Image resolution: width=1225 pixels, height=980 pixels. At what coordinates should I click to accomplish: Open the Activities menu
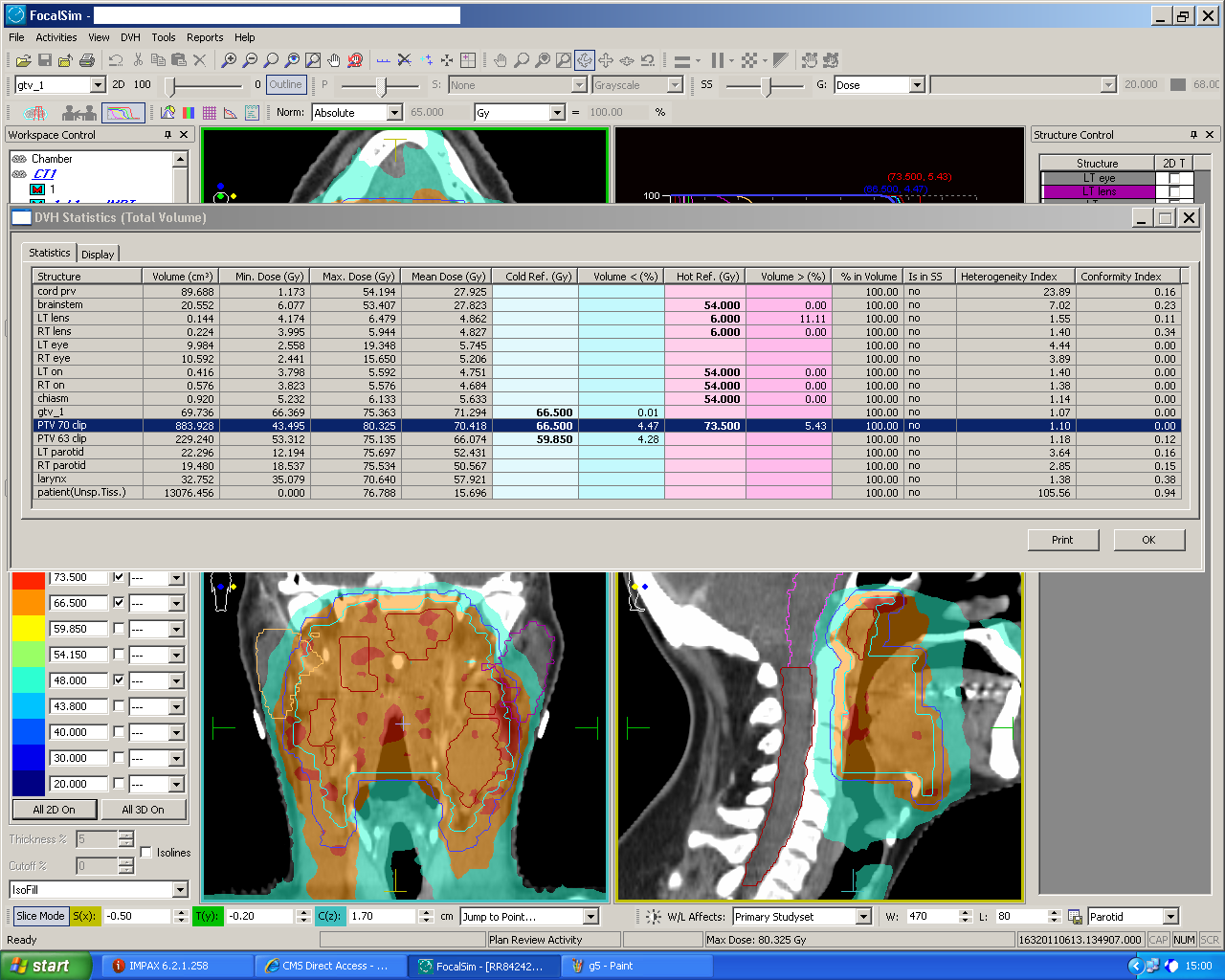[x=56, y=37]
